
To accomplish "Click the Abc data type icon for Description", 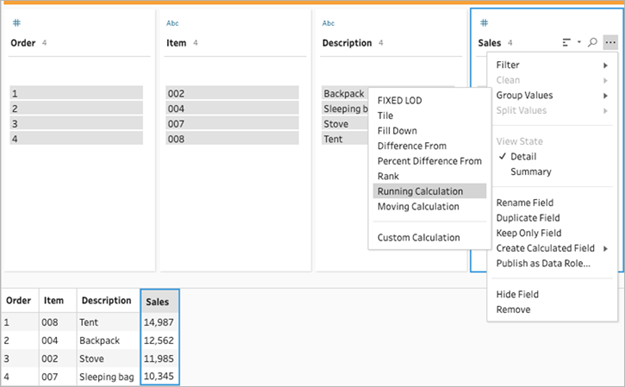I will pyautogui.click(x=328, y=23).
